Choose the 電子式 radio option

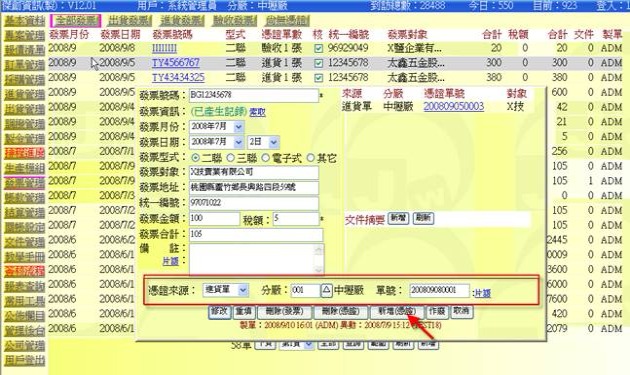pos(265,158)
